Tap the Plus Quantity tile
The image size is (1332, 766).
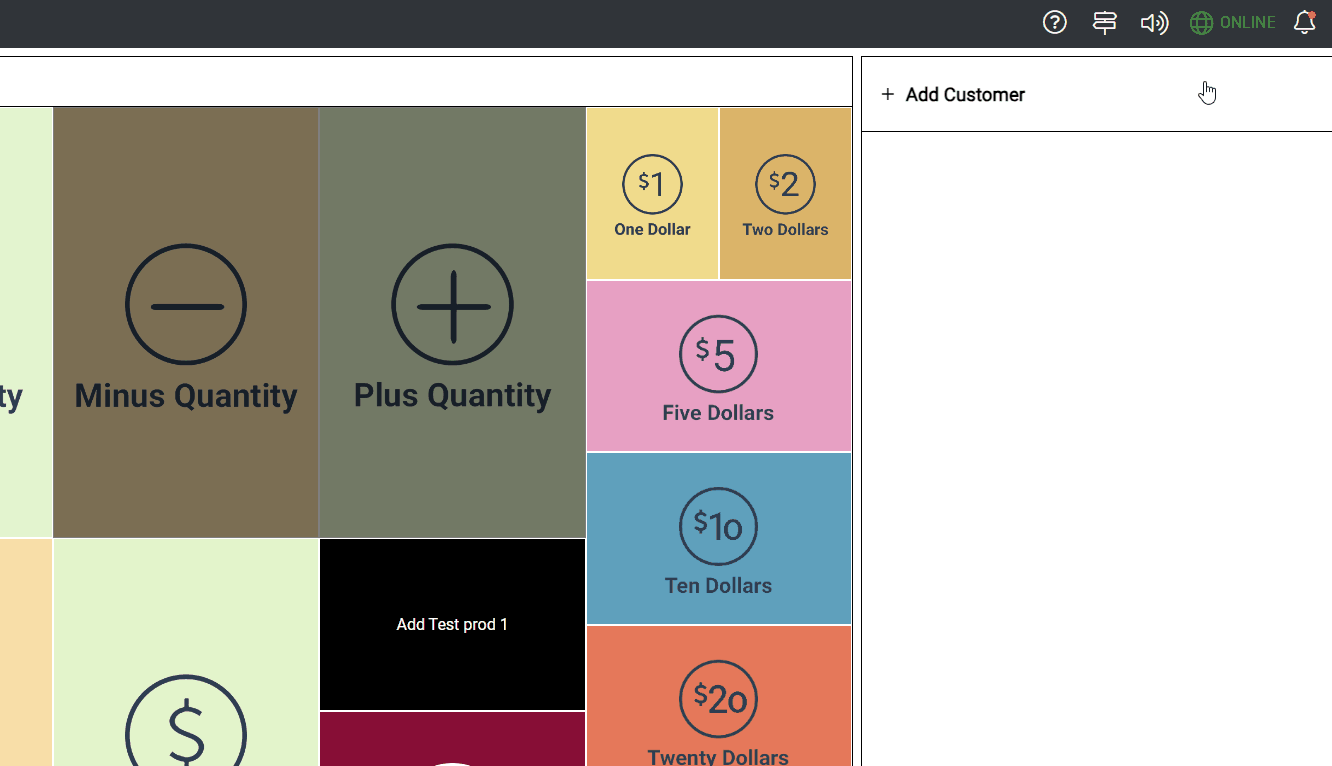point(452,322)
